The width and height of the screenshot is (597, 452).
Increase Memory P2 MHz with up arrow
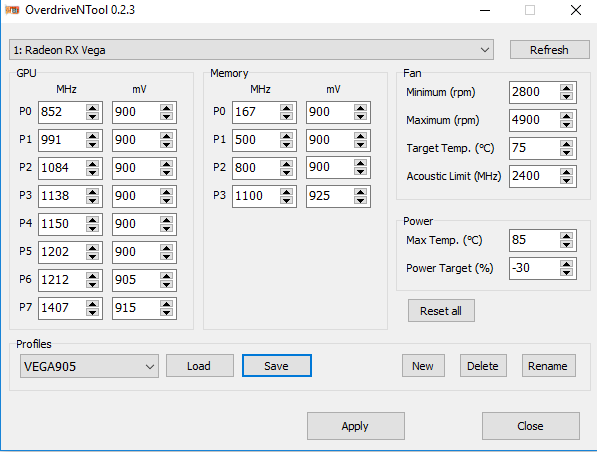click(x=286, y=164)
